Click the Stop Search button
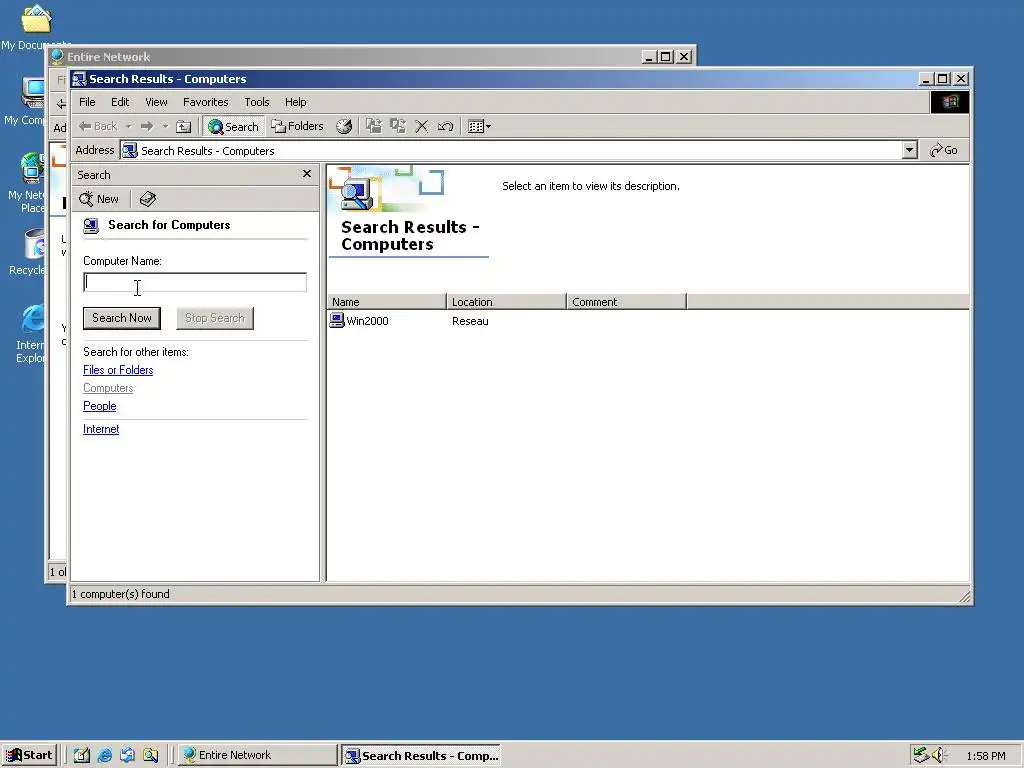This screenshot has width=1024, height=768. point(215,318)
